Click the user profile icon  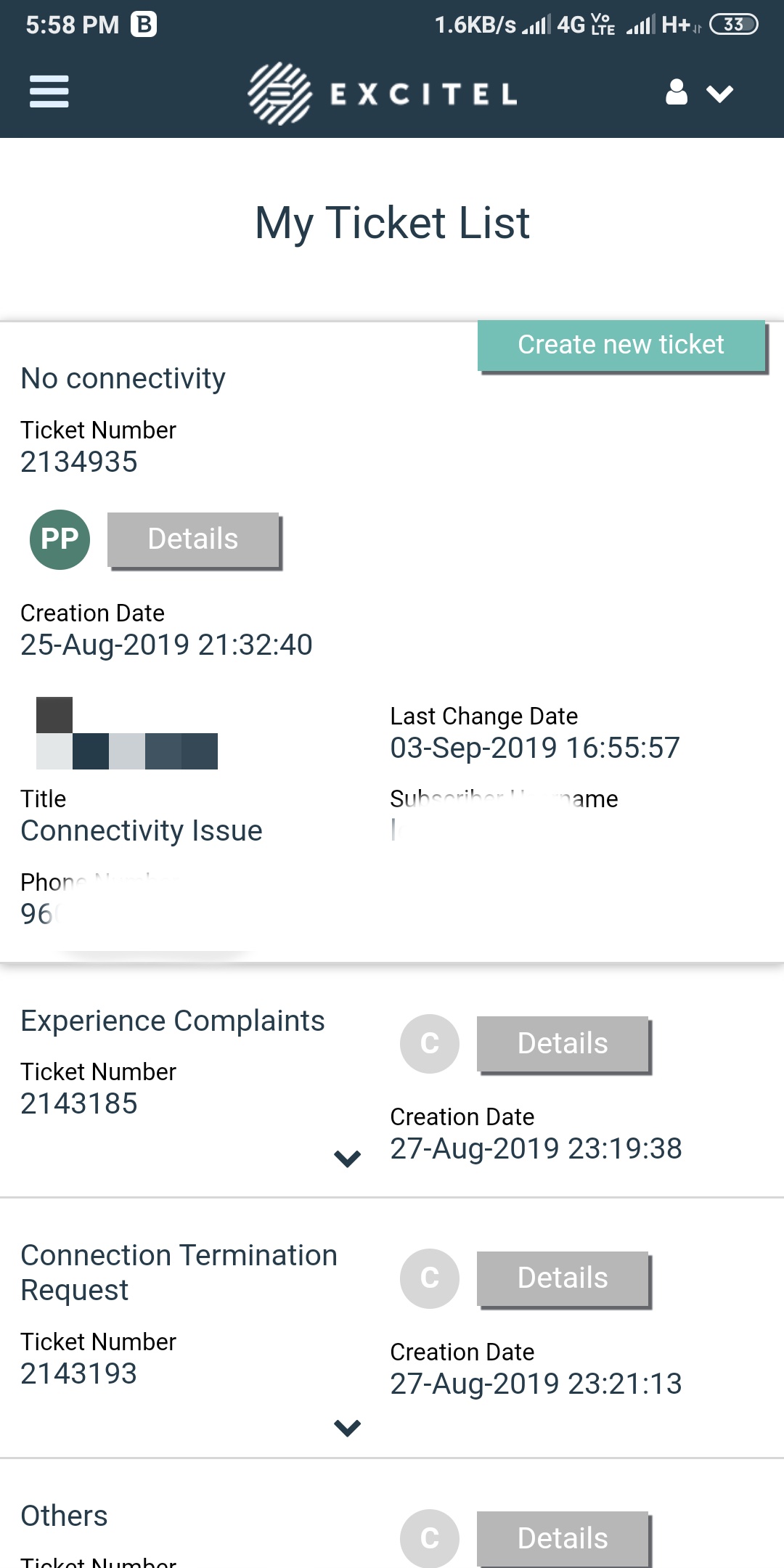tap(677, 93)
